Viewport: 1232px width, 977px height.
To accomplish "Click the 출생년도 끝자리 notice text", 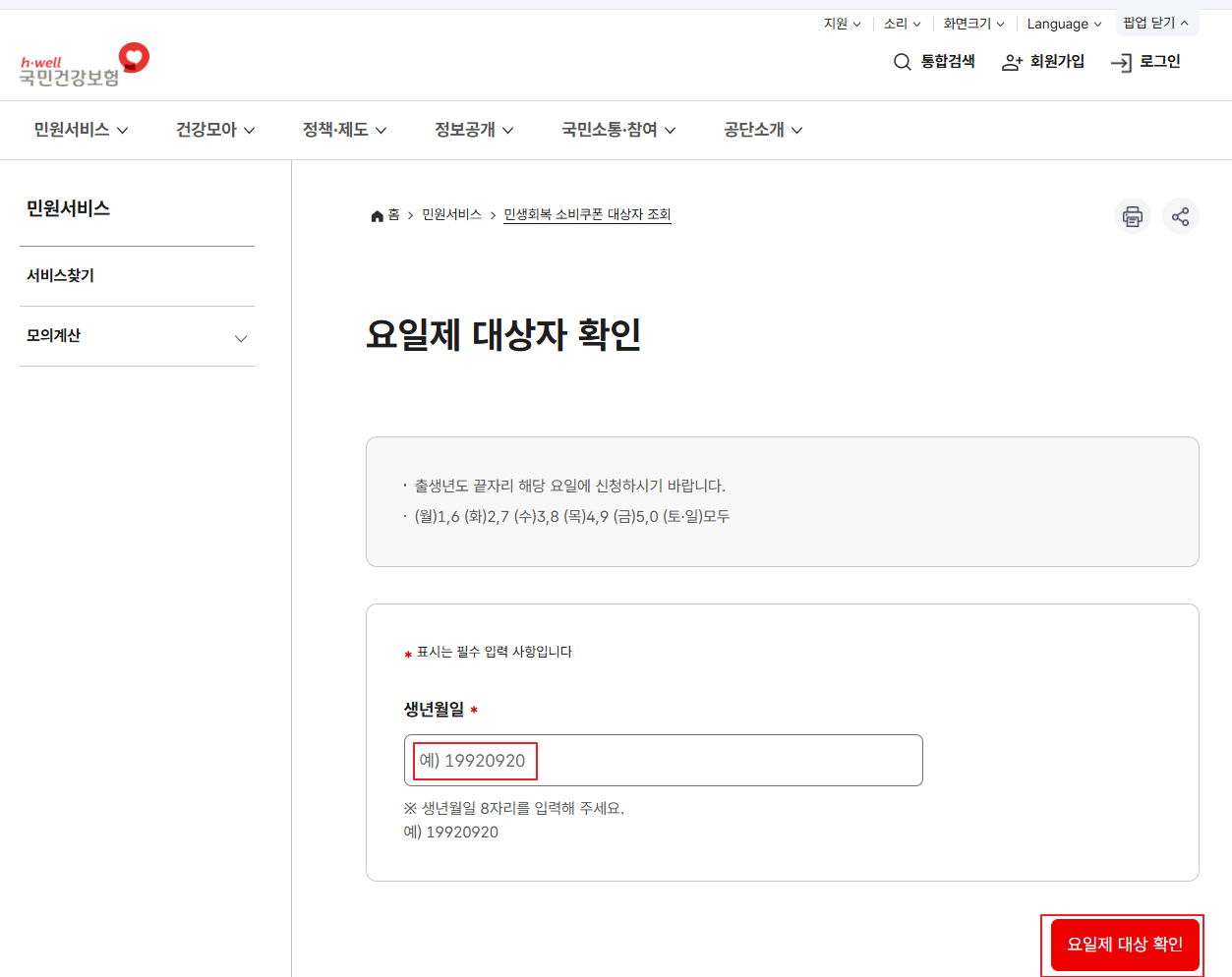I will click(x=569, y=486).
